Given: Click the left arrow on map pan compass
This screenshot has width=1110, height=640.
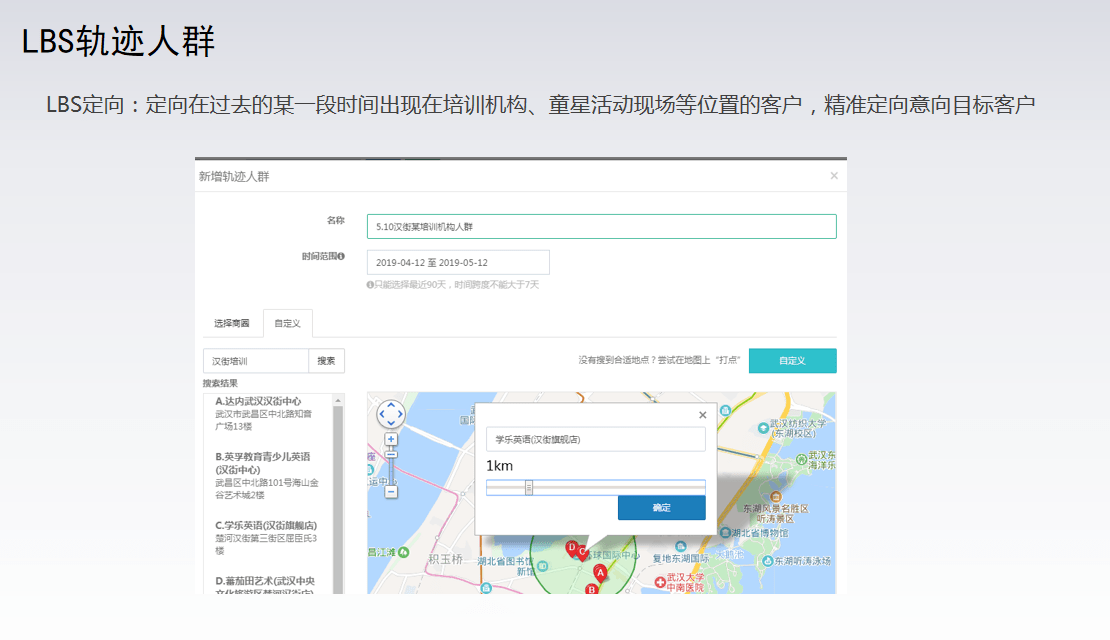Looking at the screenshot, I should tap(382, 414).
